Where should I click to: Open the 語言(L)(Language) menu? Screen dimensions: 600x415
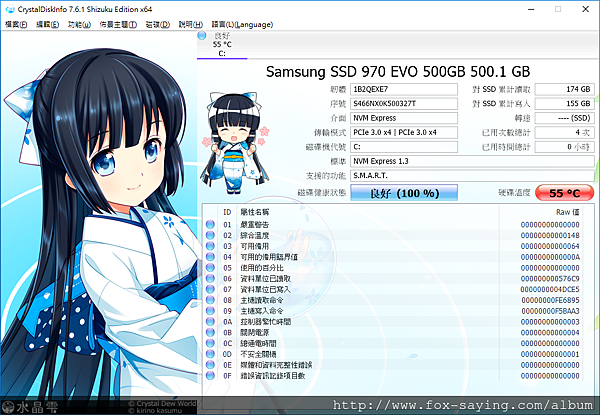pyautogui.click(x=242, y=24)
